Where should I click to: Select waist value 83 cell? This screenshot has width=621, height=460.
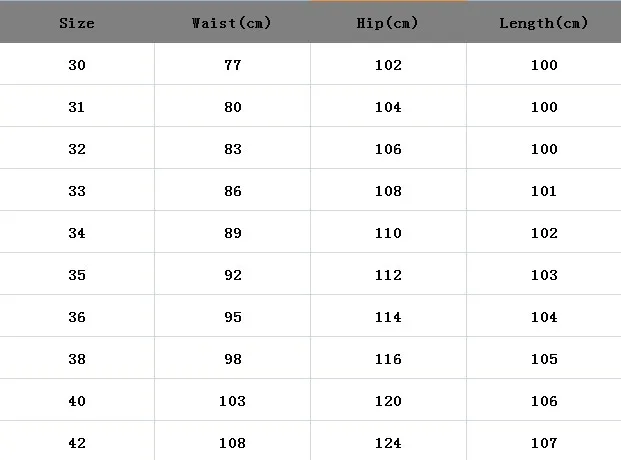pos(232,148)
